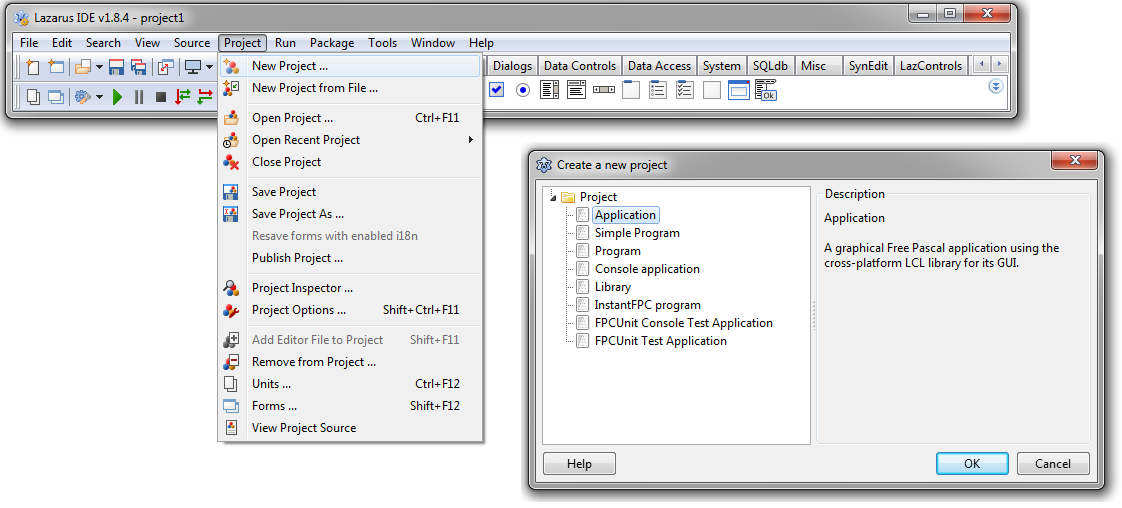Click the green Run arrow
The image size is (1122, 508).
click(117, 96)
